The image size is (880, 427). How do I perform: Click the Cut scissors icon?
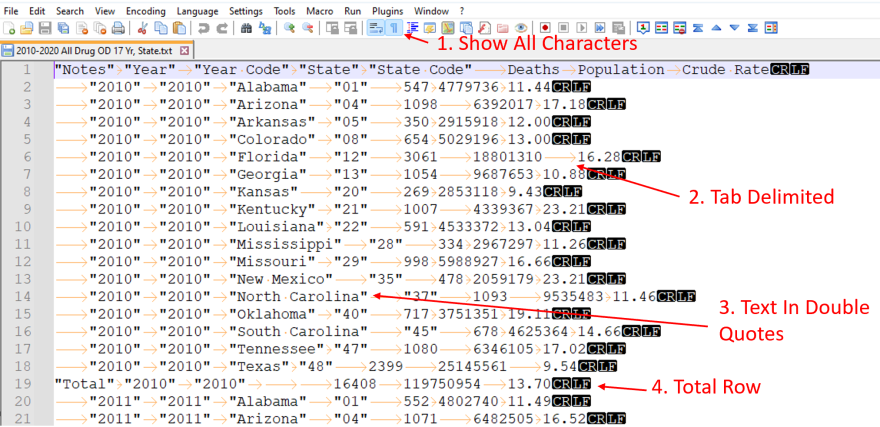pos(143,28)
